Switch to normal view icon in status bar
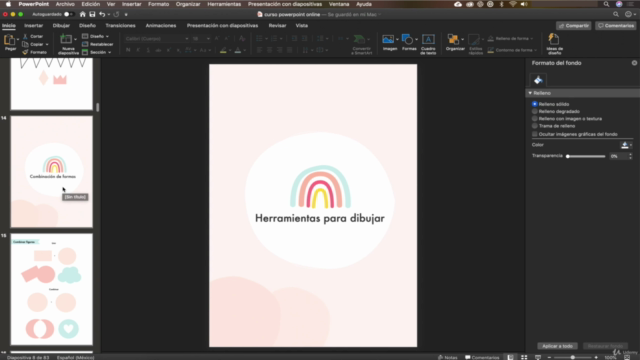This screenshot has width=640, height=360. [x=510, y=357]
